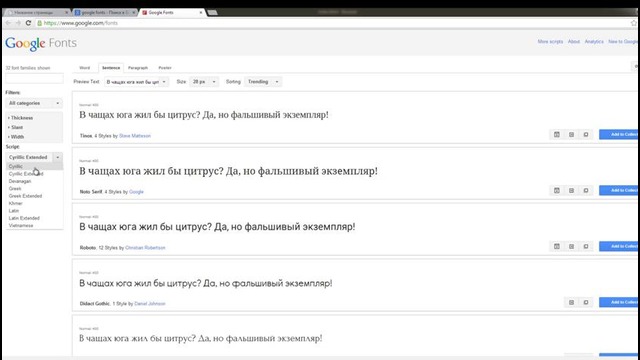Add Tinos to the collection

[619, 134]
